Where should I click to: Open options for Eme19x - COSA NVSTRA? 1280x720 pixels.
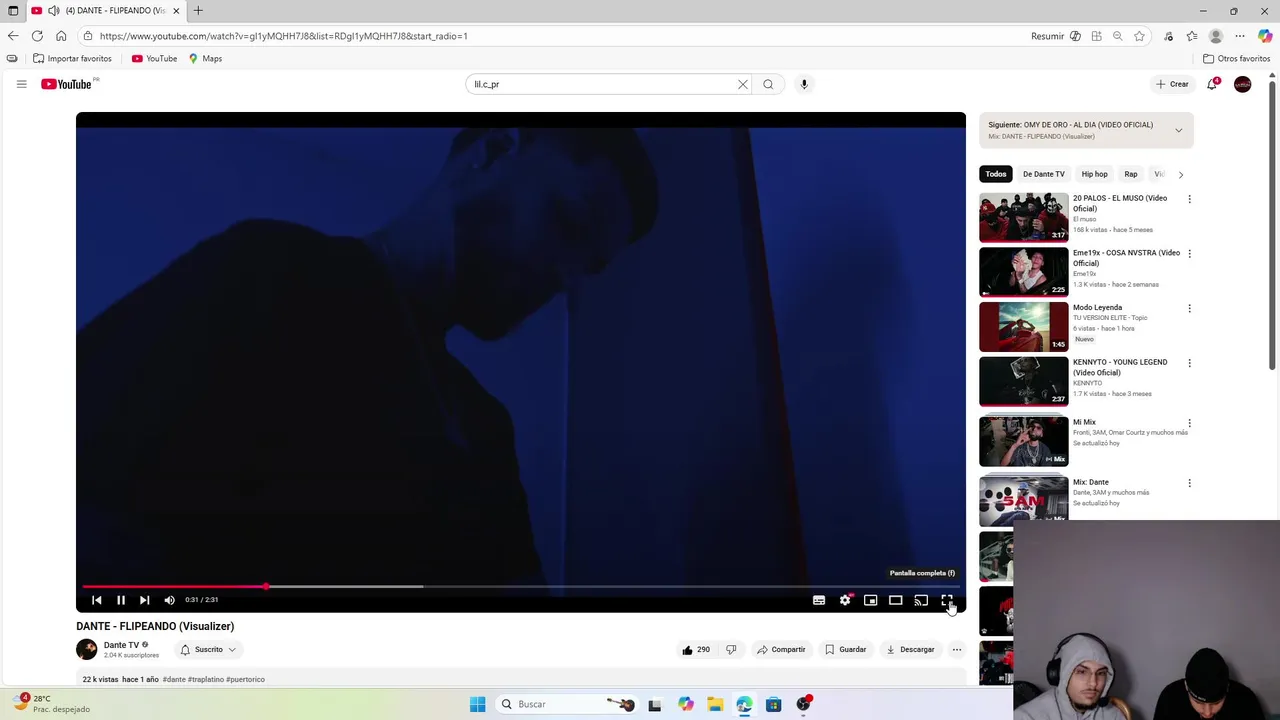pyautogui.click(x=1189, y=253)
